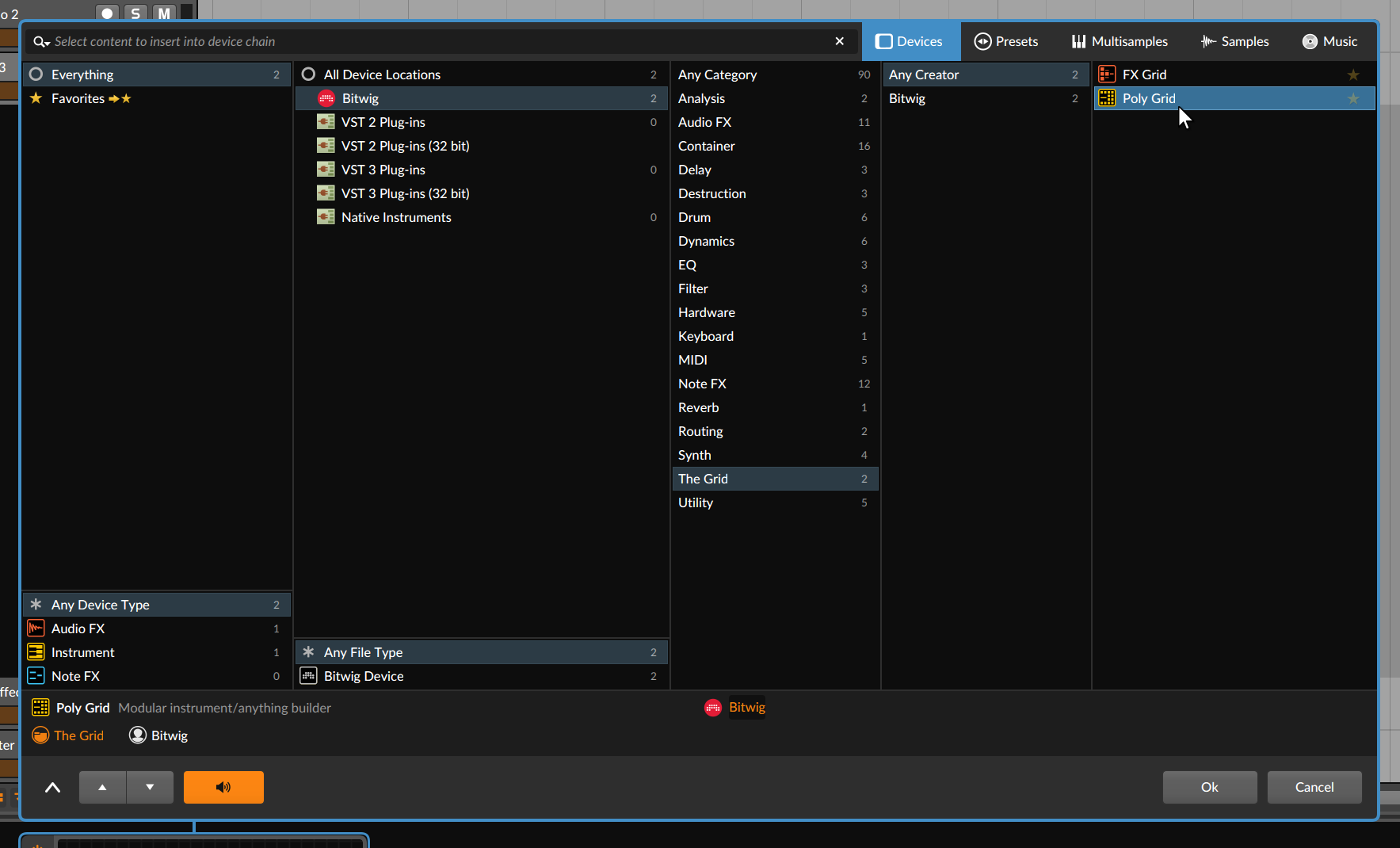
Task: Filter by Utility category
Action: point(775,502)
